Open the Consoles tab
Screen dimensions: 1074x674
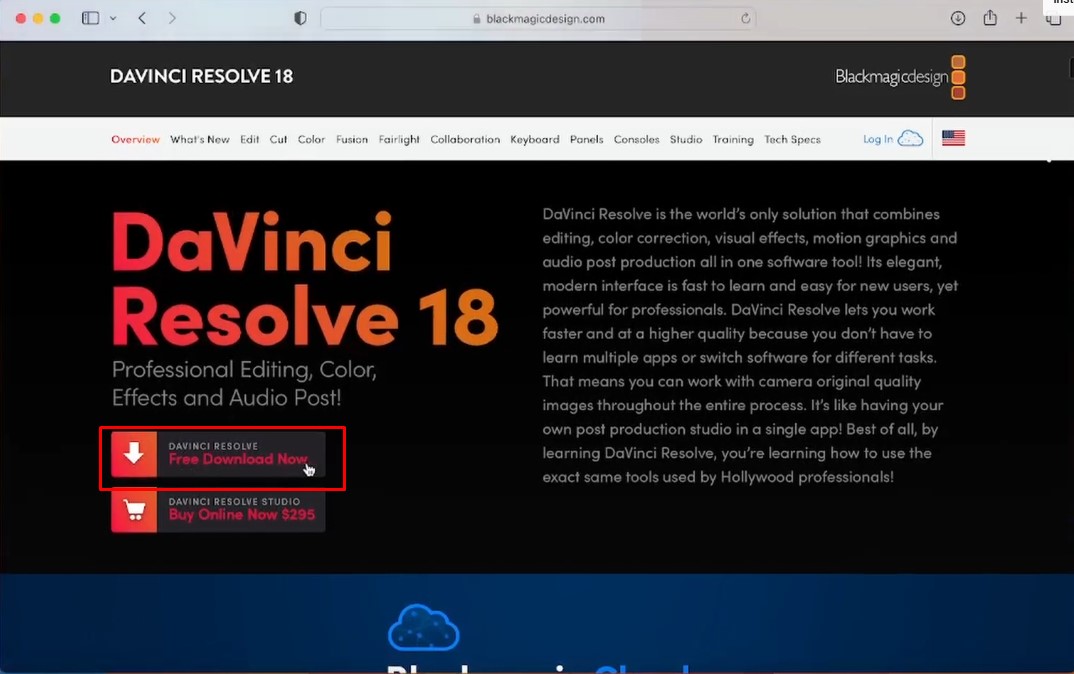[x=636, y=139]
